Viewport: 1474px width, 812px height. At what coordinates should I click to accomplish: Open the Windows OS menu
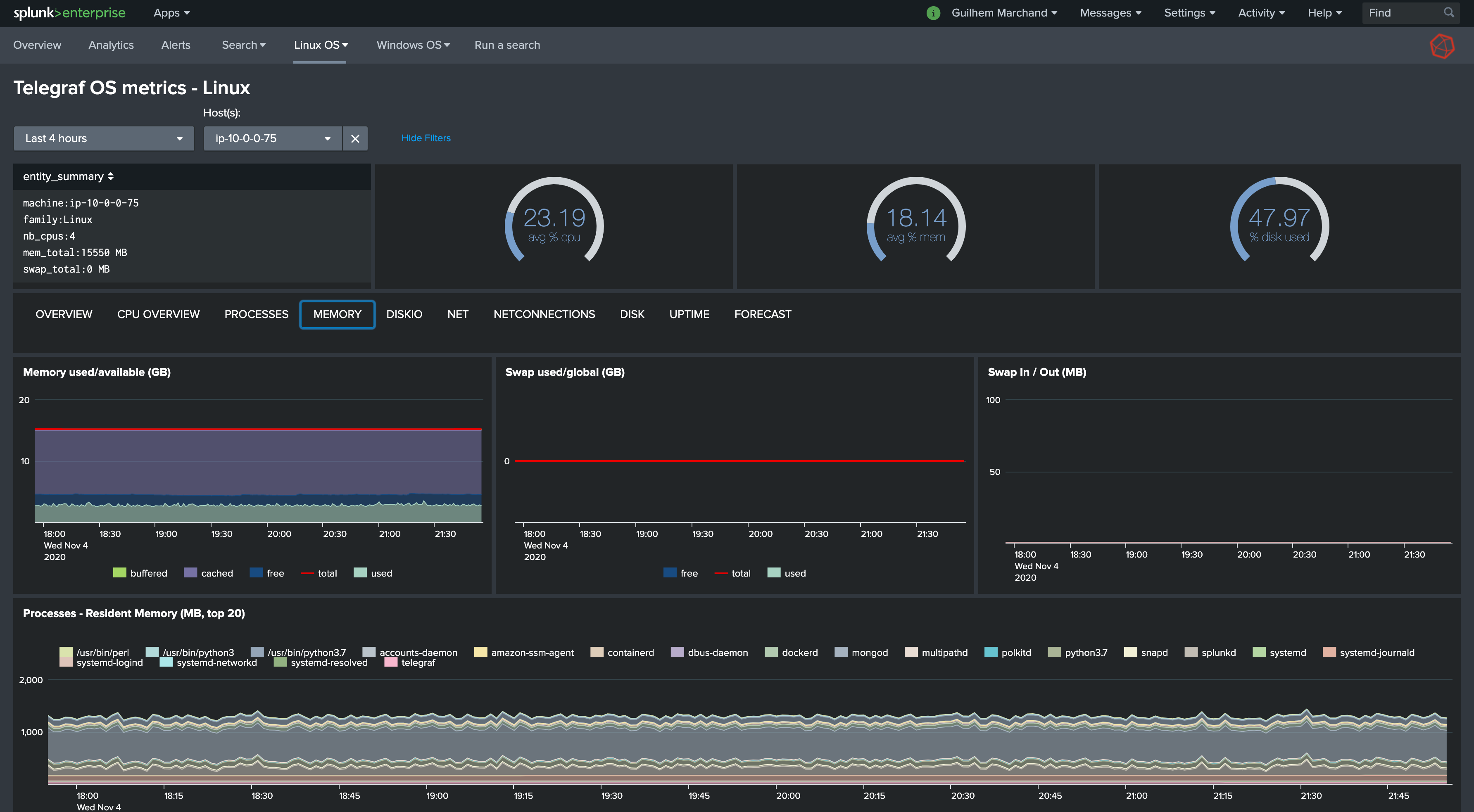coord(413,45)
